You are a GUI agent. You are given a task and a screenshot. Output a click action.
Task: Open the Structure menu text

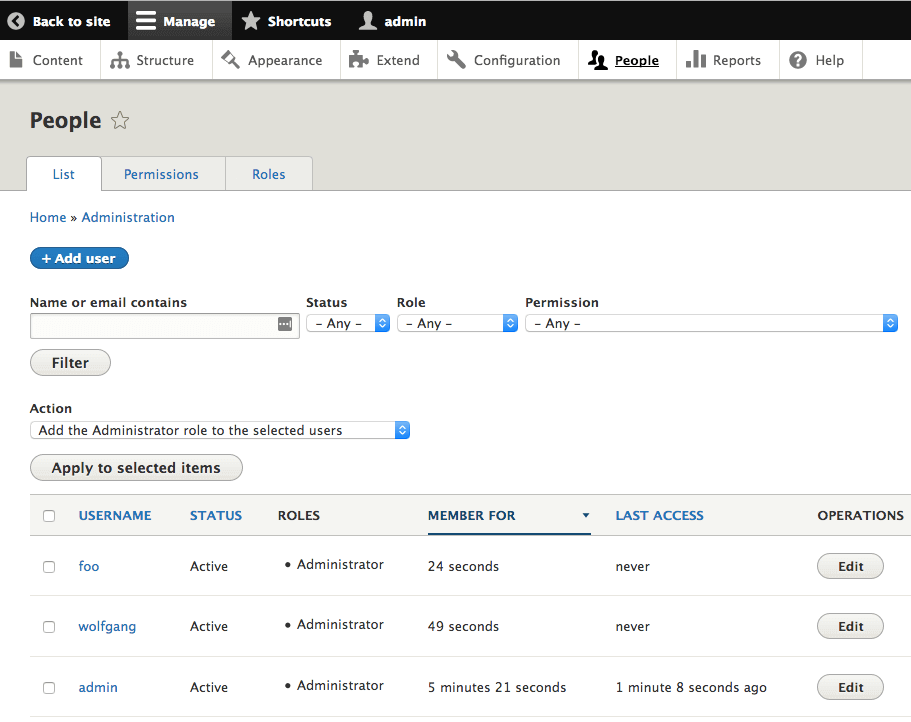165,60
